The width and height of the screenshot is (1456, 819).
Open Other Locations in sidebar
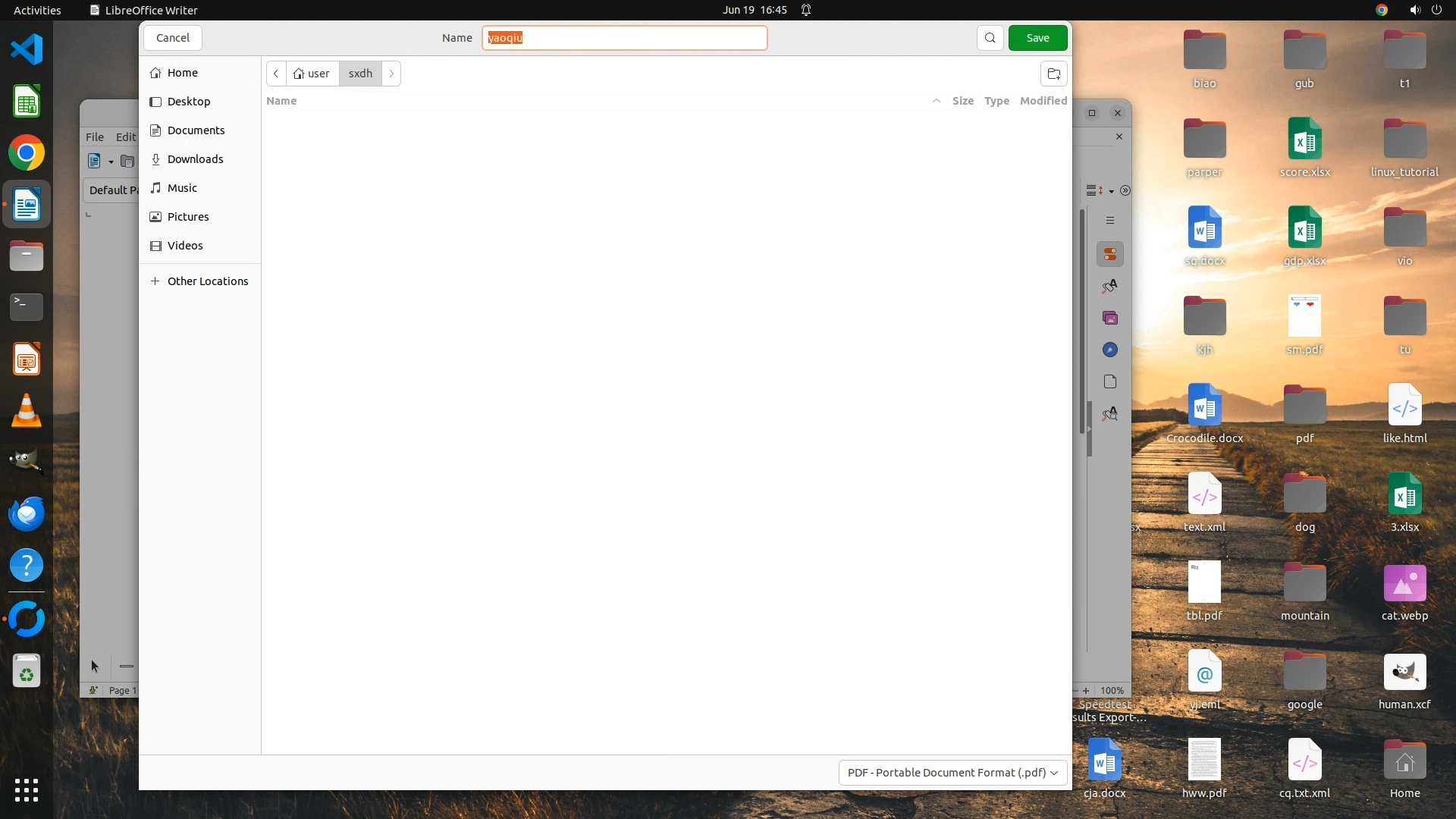tap(207, 281)
